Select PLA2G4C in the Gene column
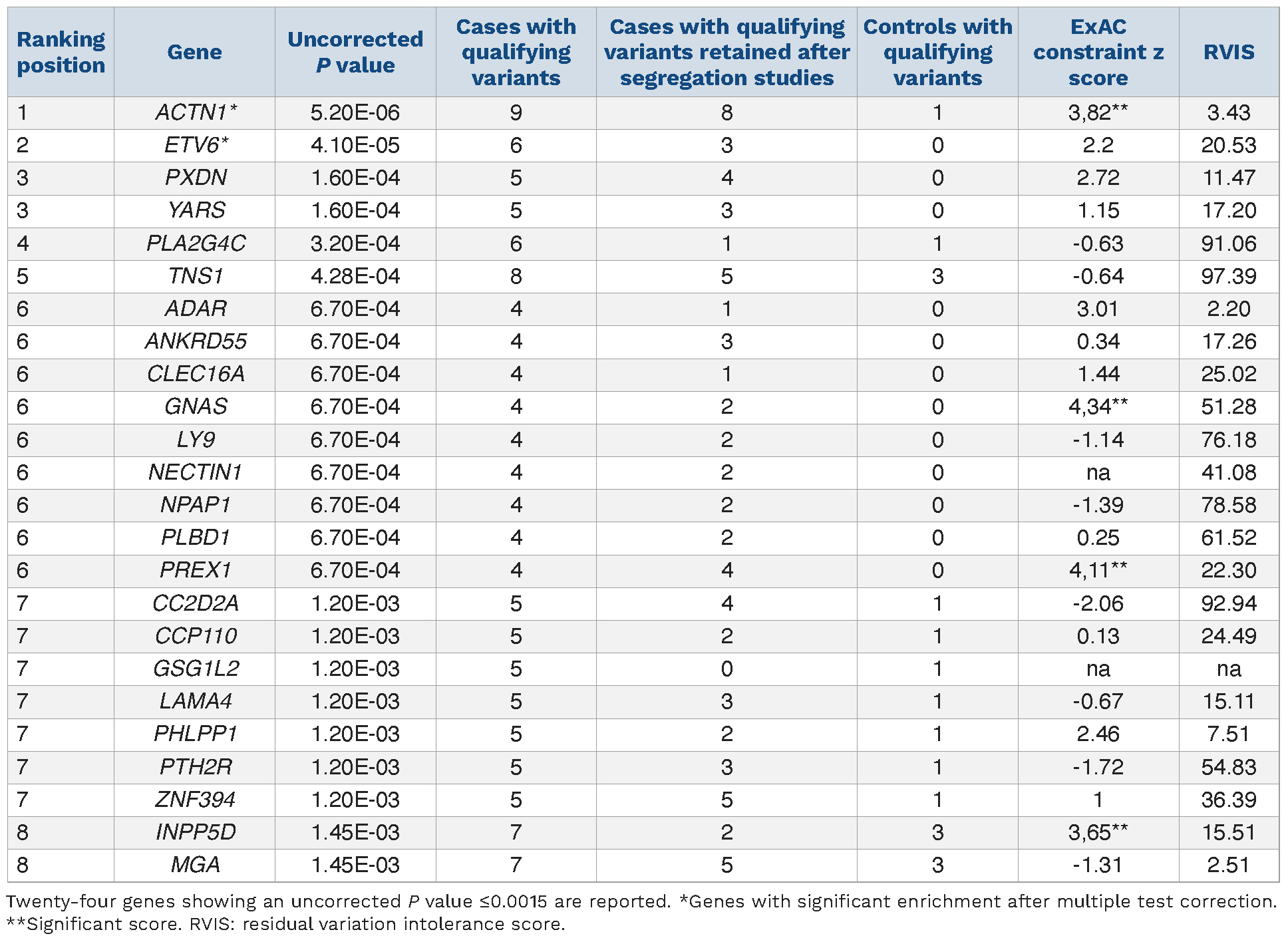The height and width of the screenshot is (940, 1288). pos(196,243)
